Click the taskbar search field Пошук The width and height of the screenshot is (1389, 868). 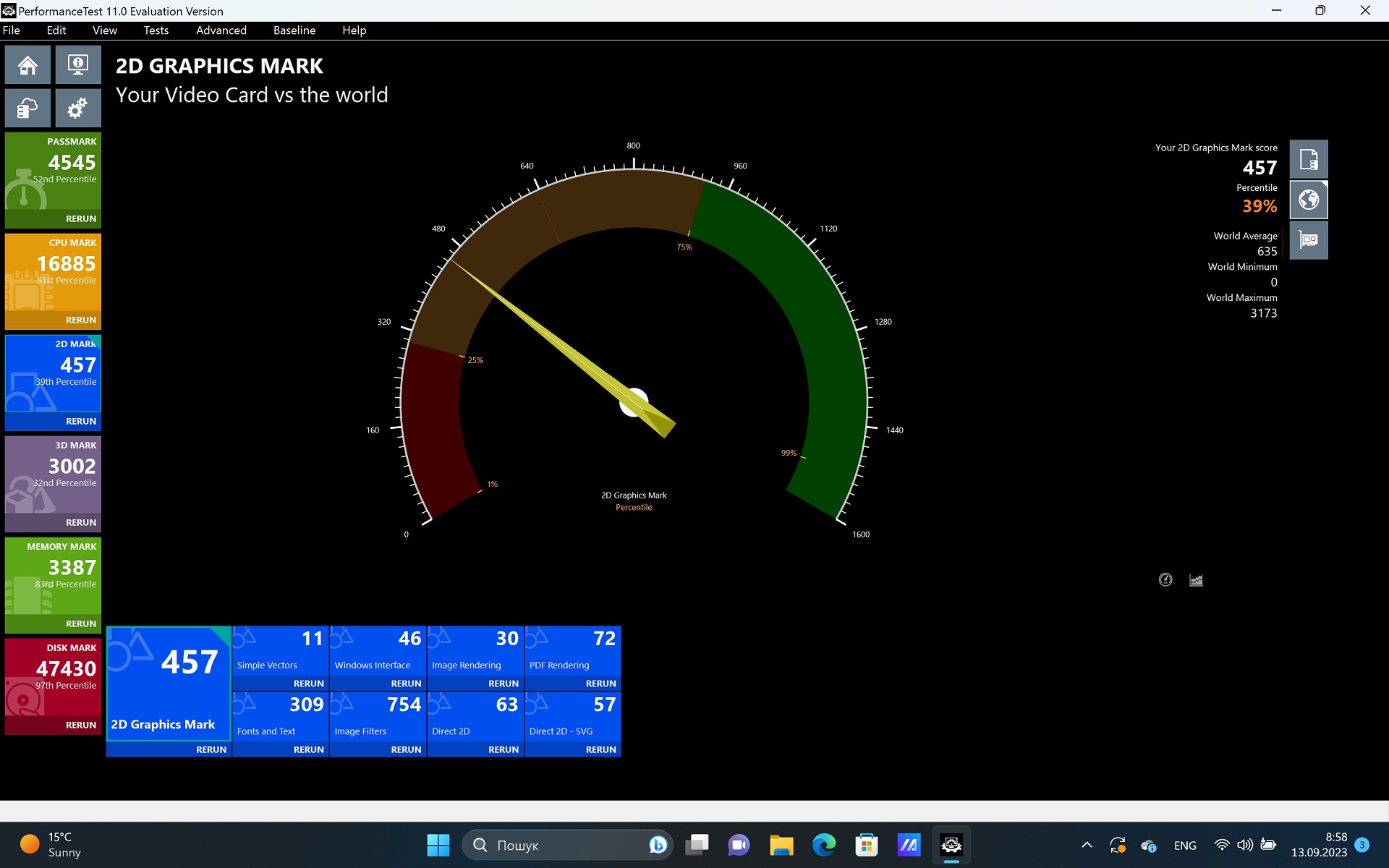(567, 845)
